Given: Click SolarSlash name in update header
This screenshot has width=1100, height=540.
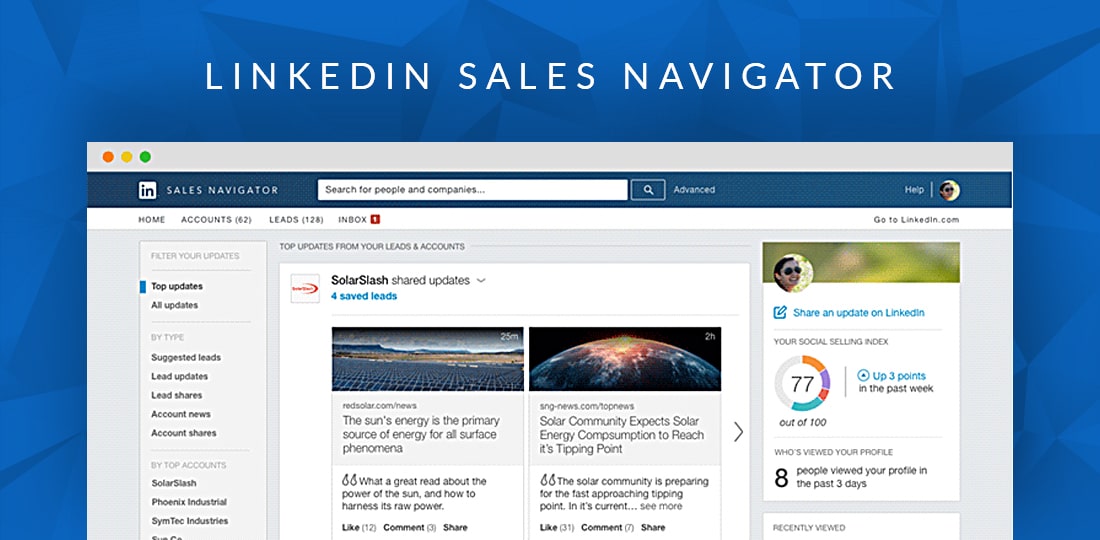Looking at the screenshot, I should 360,280.
